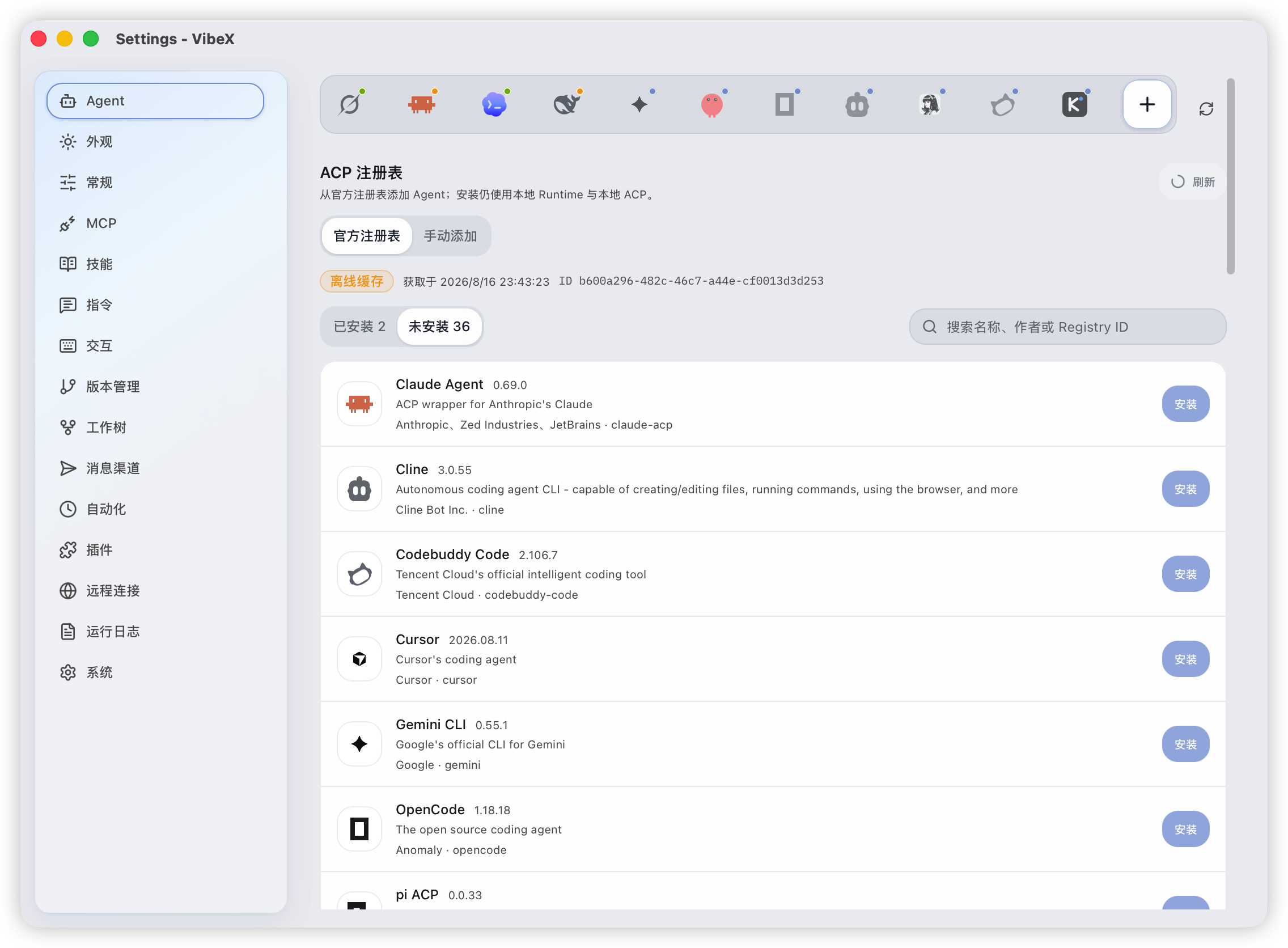Install Cline with its 安装 button
Image resolution: width=1288 pixels, height=948 pixels.
1185,489
